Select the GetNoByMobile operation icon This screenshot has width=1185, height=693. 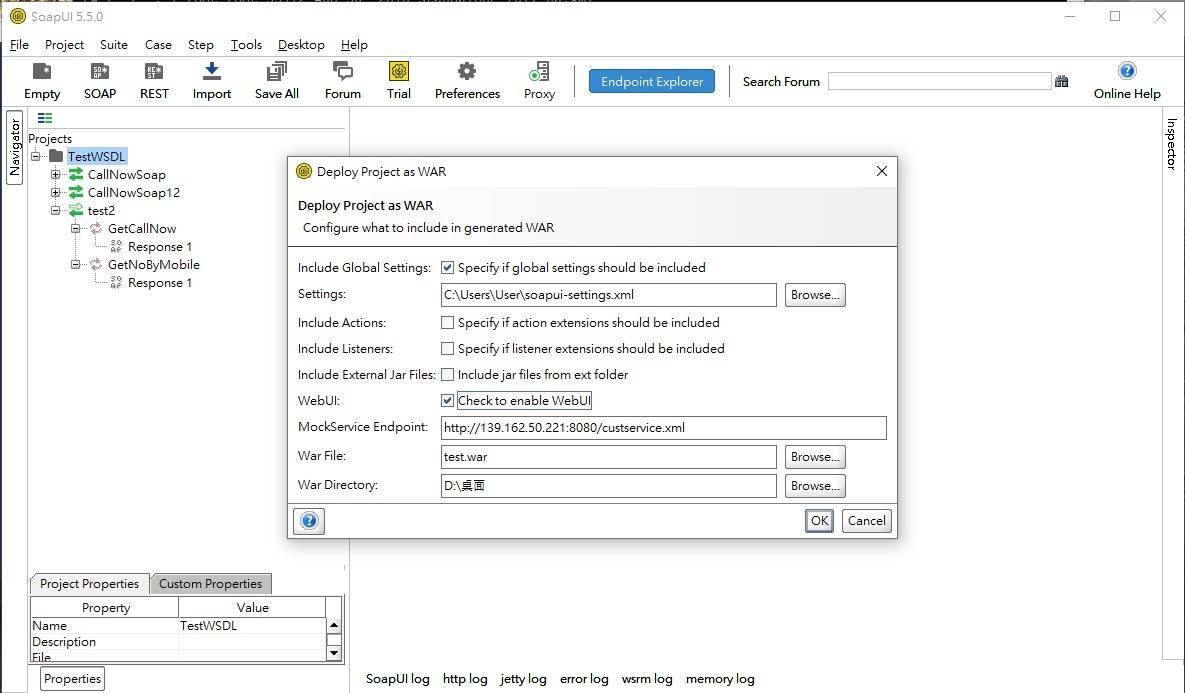pos(96,265)
